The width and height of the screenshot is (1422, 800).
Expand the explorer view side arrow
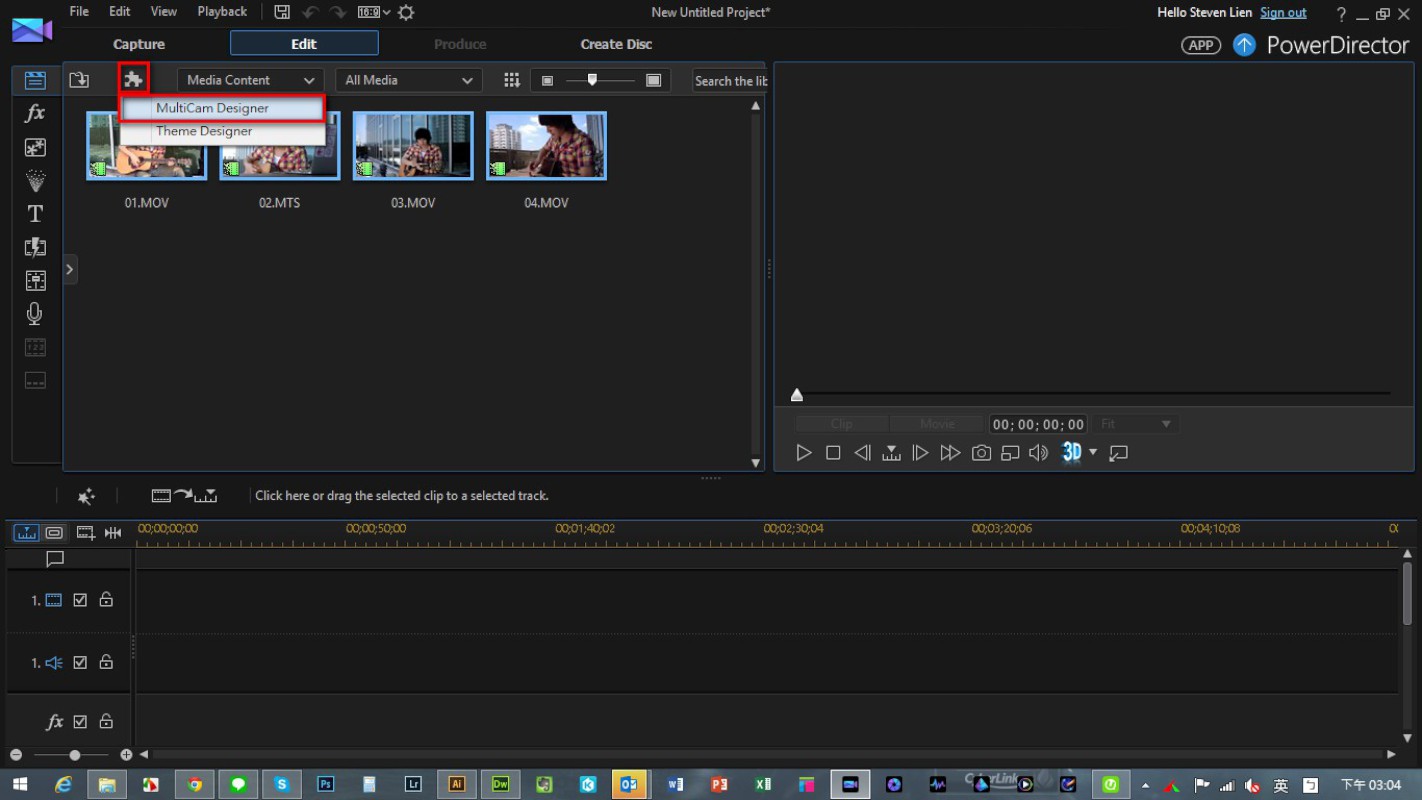coord(70,269)
